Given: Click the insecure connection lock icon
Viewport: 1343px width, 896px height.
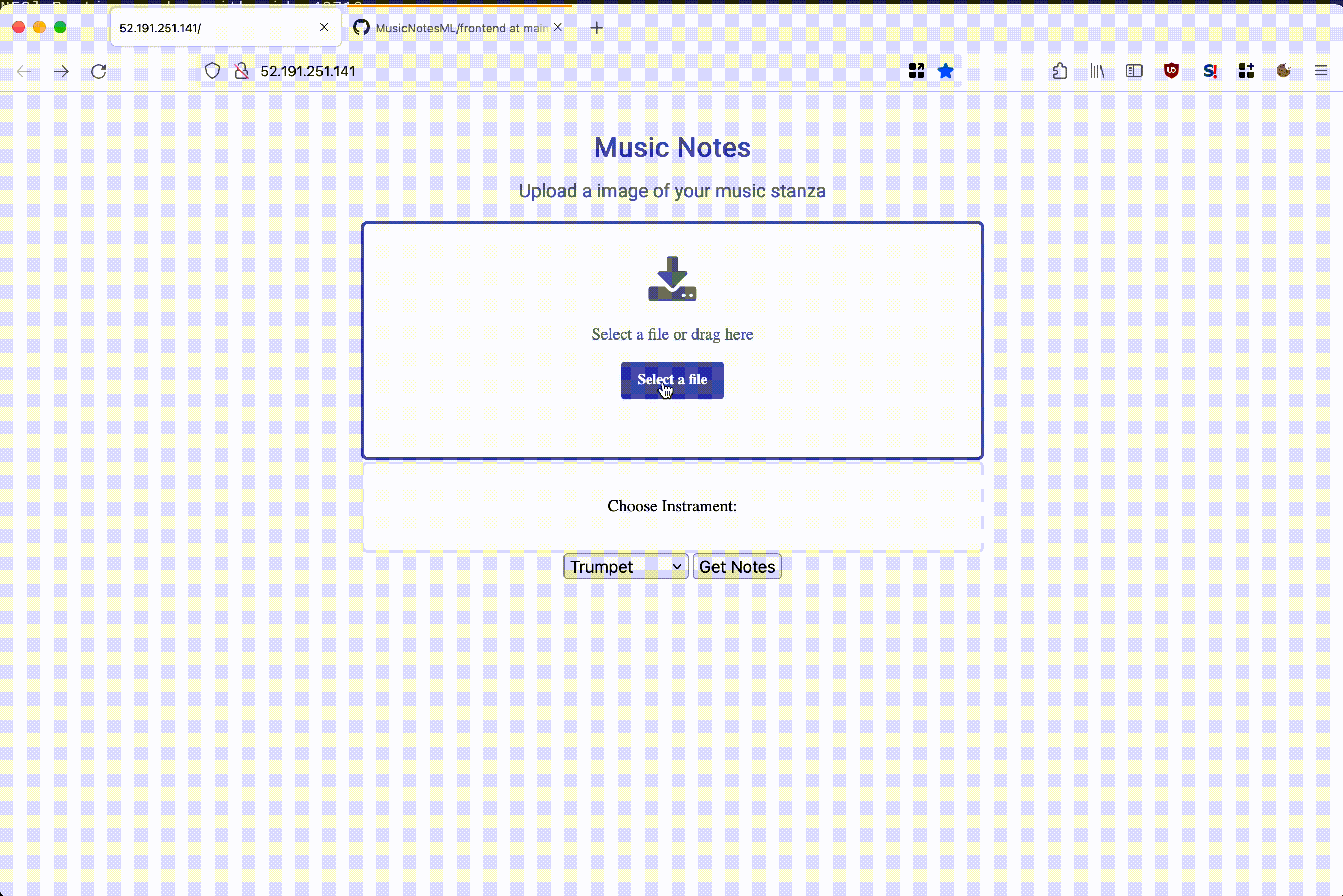Looking at the screenshot, I should tap(241, 72).
